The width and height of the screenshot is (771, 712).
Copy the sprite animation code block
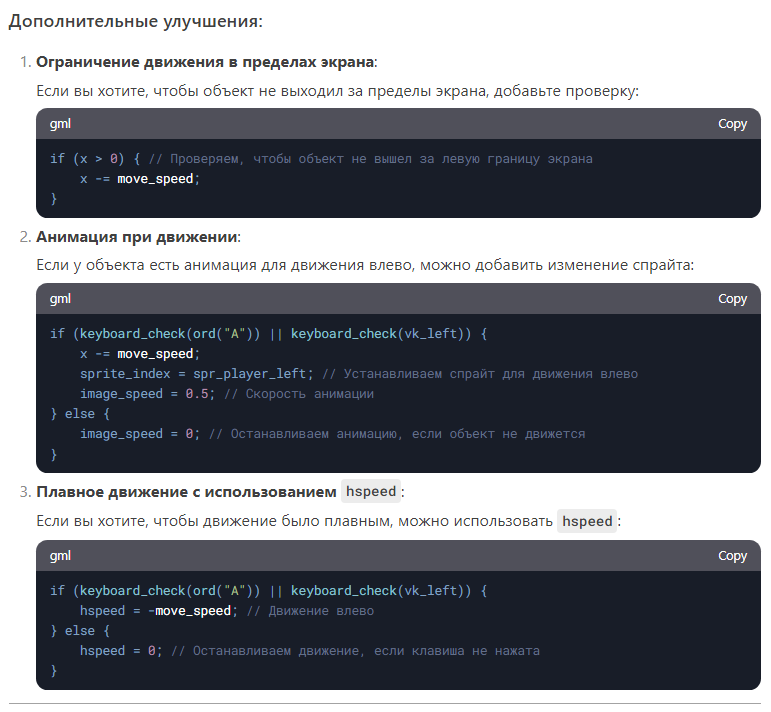[732, 299]
